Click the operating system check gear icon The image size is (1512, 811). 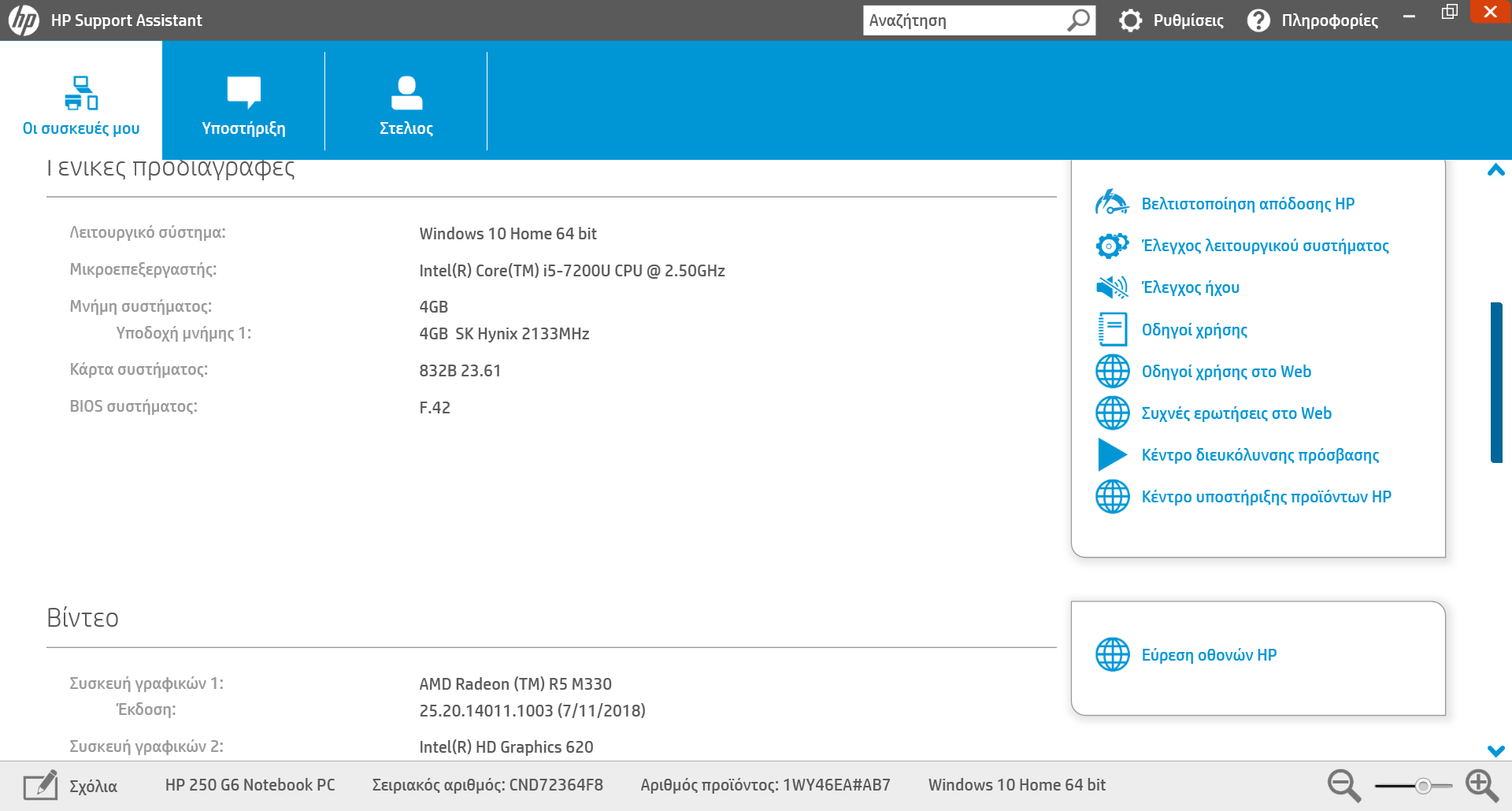tap(1112, 245)
